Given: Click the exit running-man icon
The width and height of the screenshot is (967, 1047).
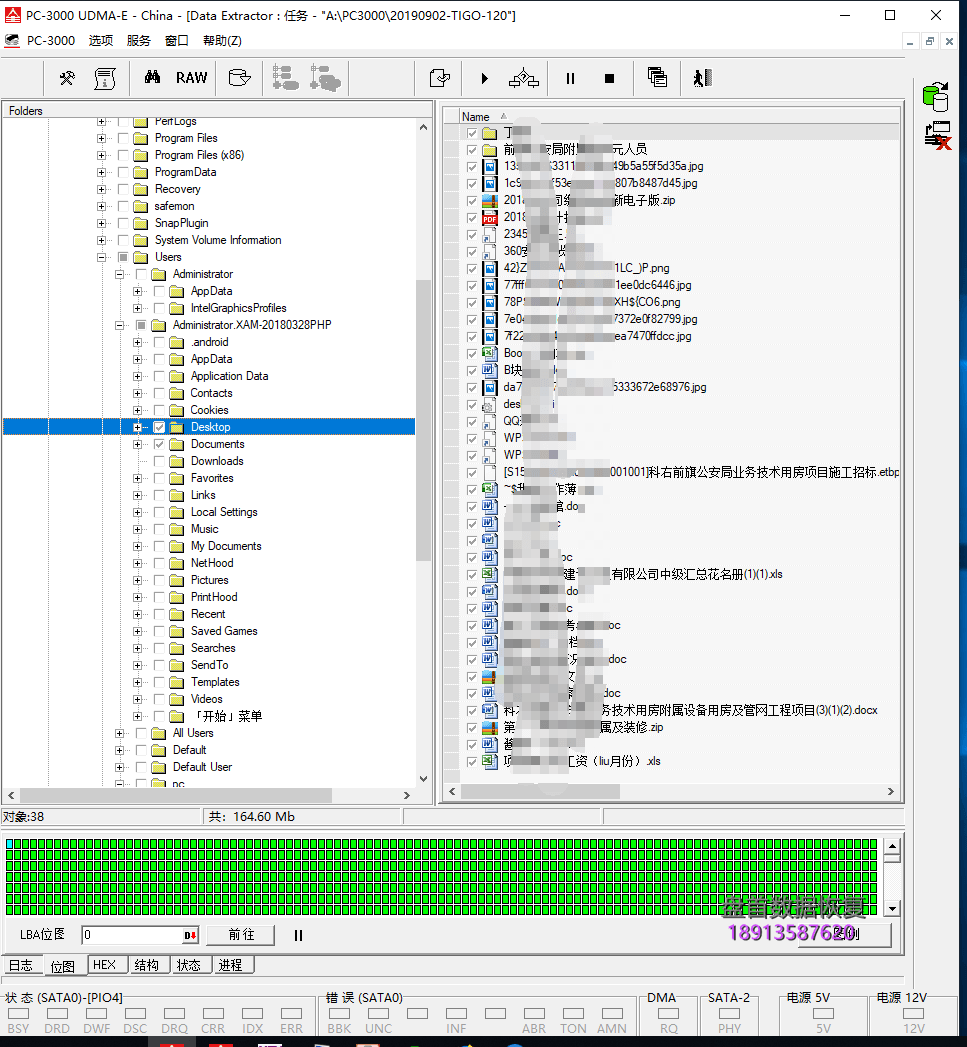Looking at the screenshot, I should (x=703, y=78).
